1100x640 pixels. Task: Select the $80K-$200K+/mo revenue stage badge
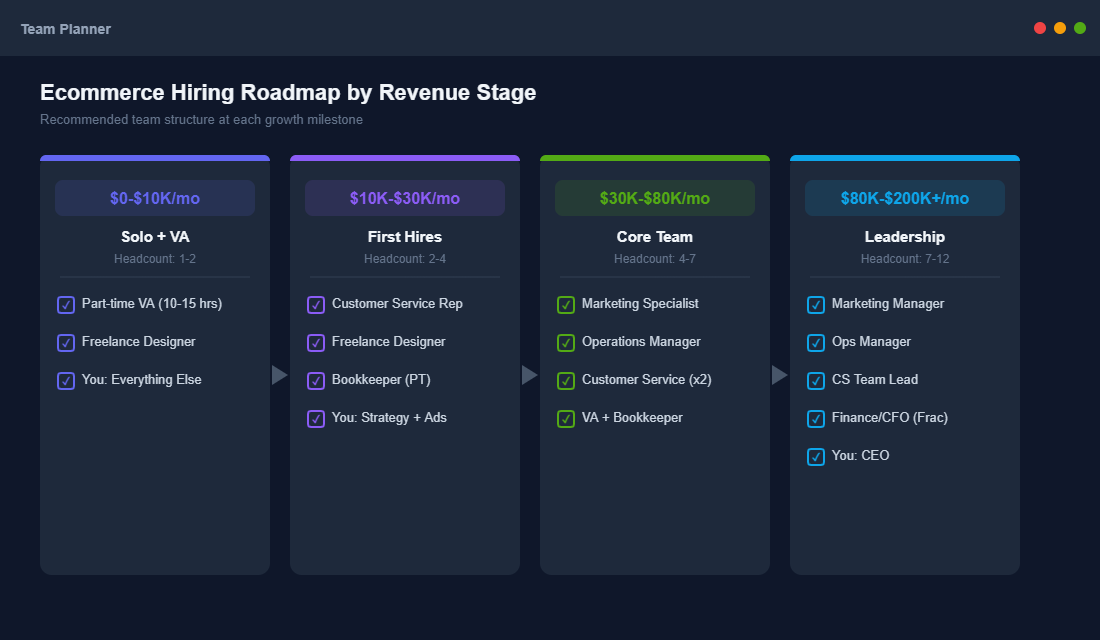point(905,198)
